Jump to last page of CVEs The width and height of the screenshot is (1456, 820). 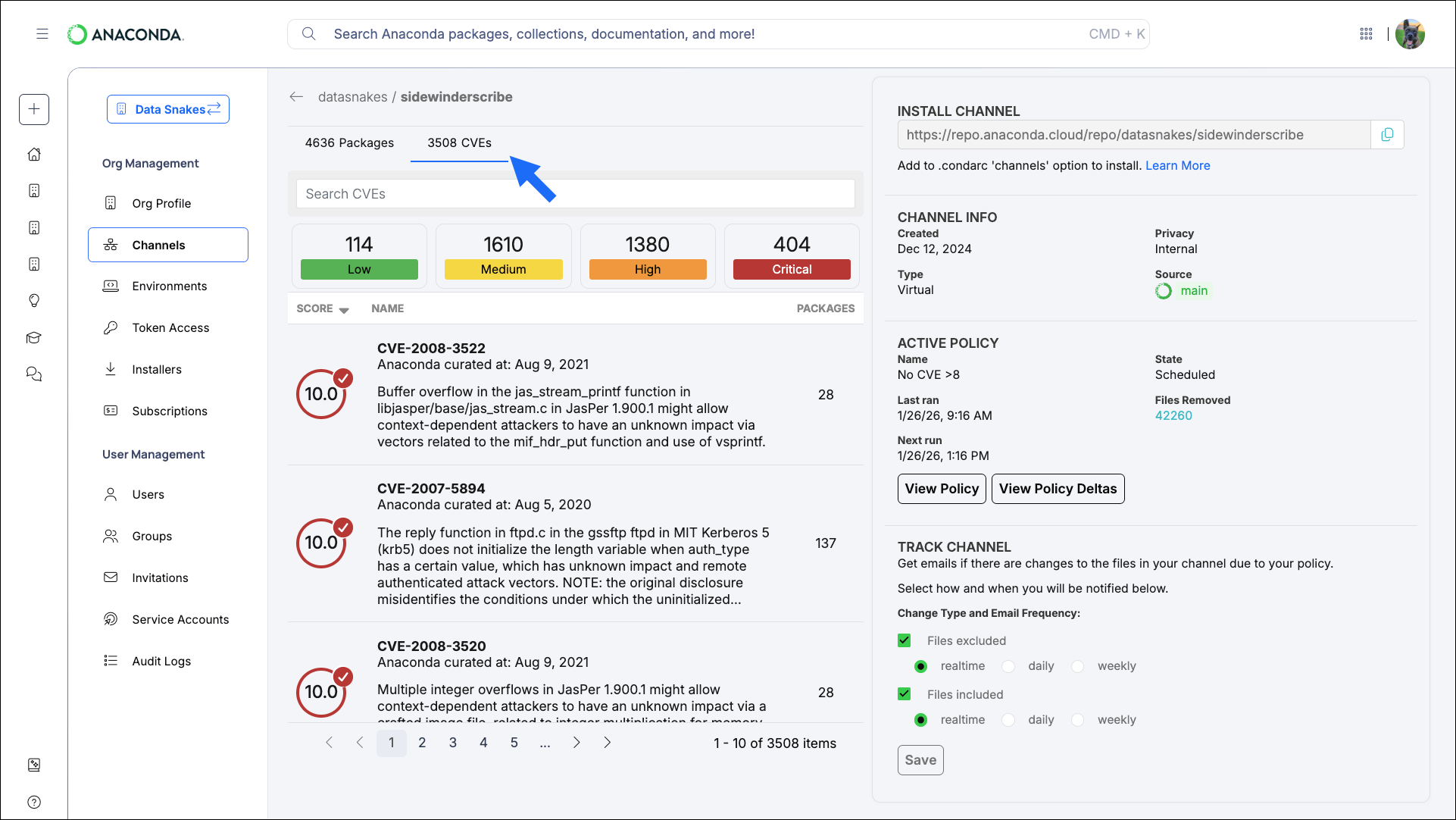pos(607,743)
